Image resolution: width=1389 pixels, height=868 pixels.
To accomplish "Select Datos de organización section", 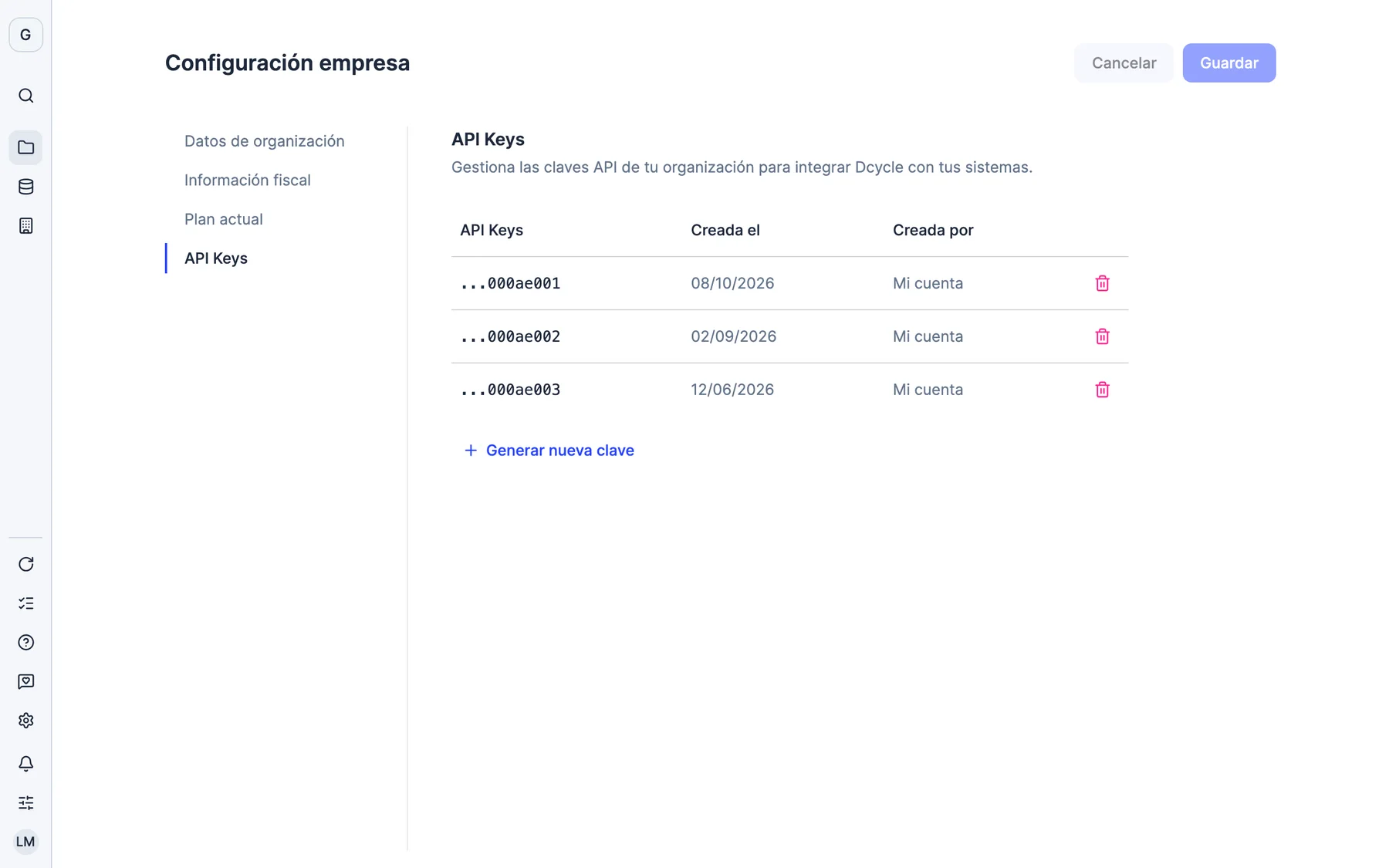I will [264, 141].
